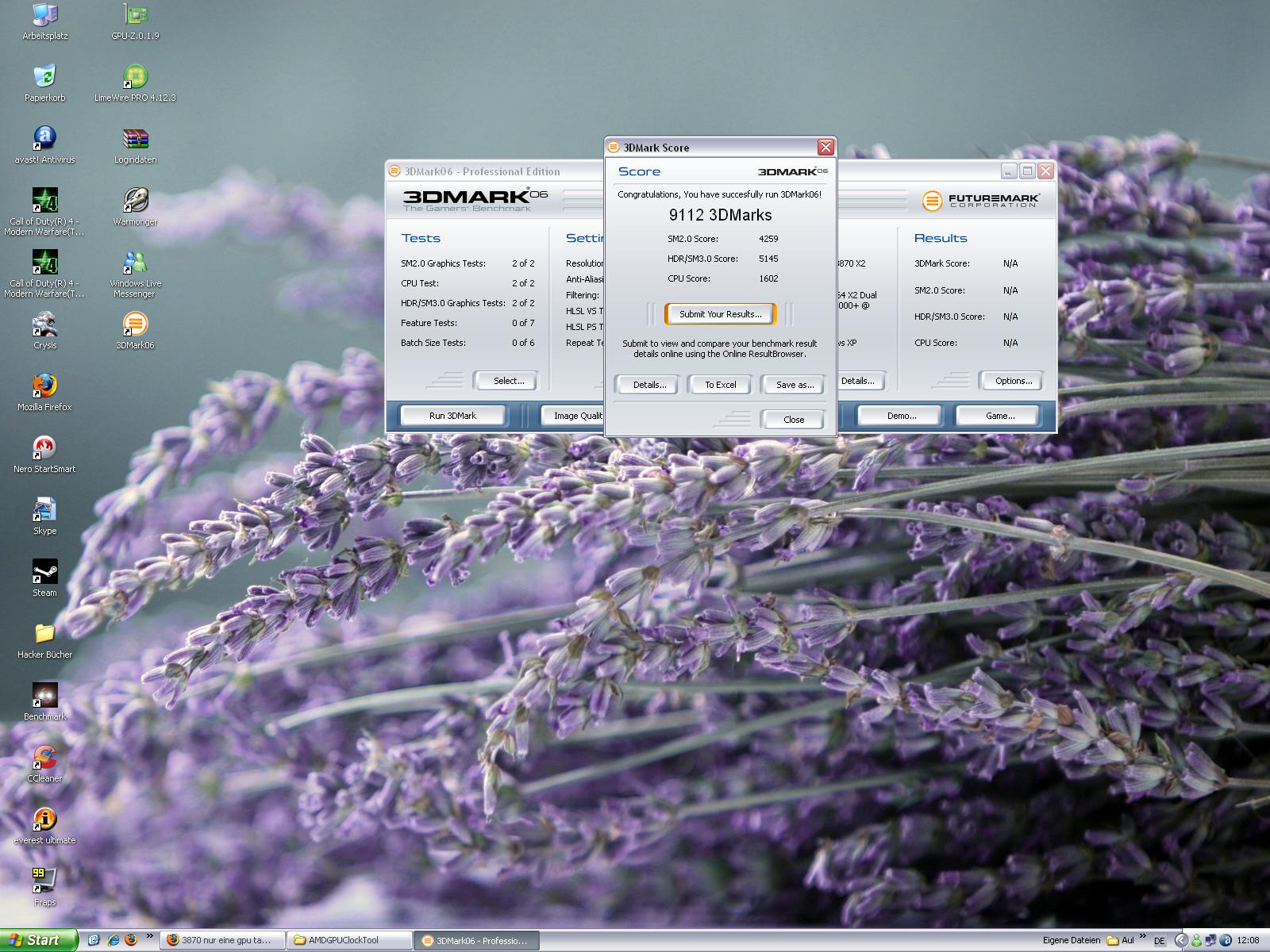1270x952 pixels.
Task: Open avast! Antivirus shortcut
Action: coord(44,145)
